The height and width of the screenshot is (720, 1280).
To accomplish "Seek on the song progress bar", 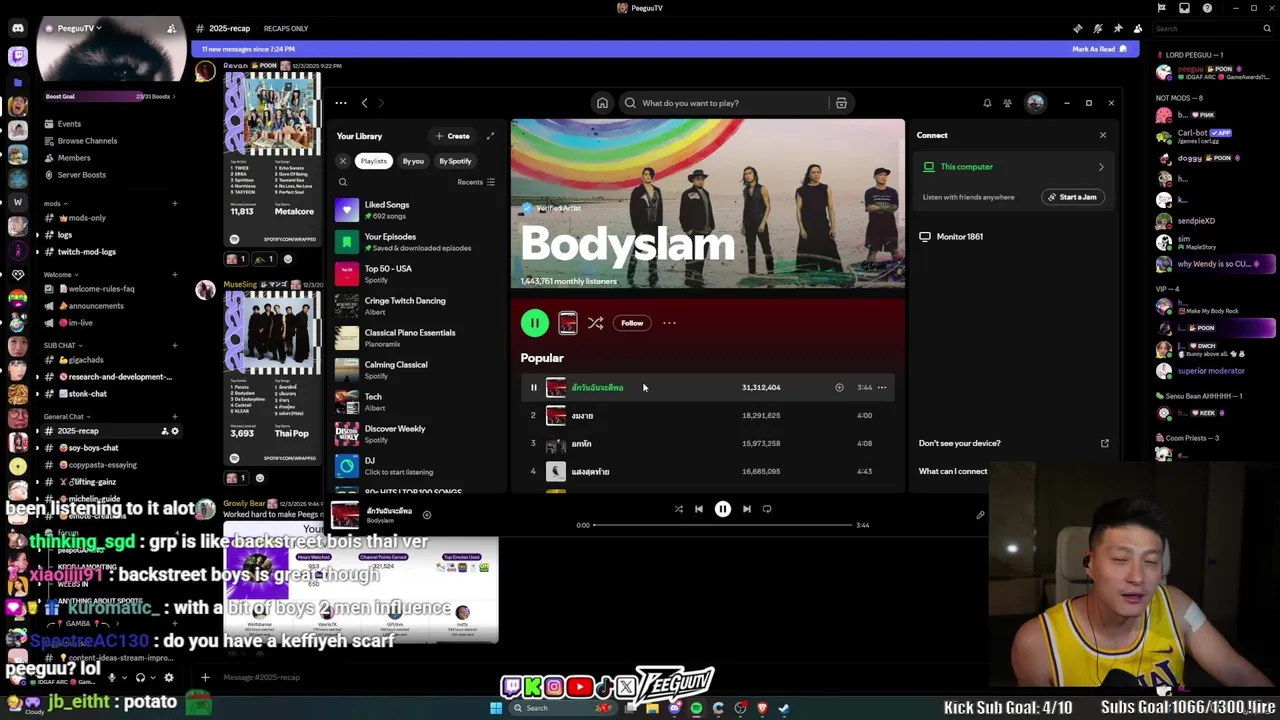I will pyautogui.click(x=723, y=525).
